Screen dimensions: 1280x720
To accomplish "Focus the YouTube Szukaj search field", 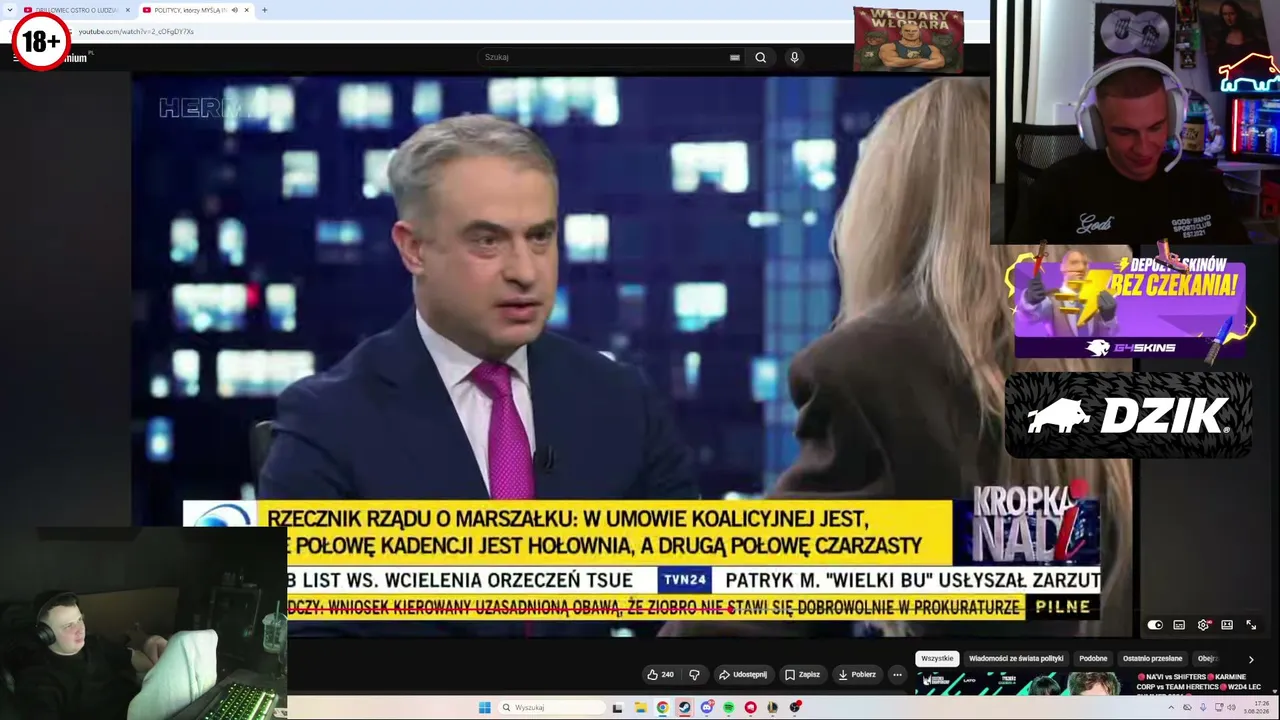I will [x=605, y=57].
